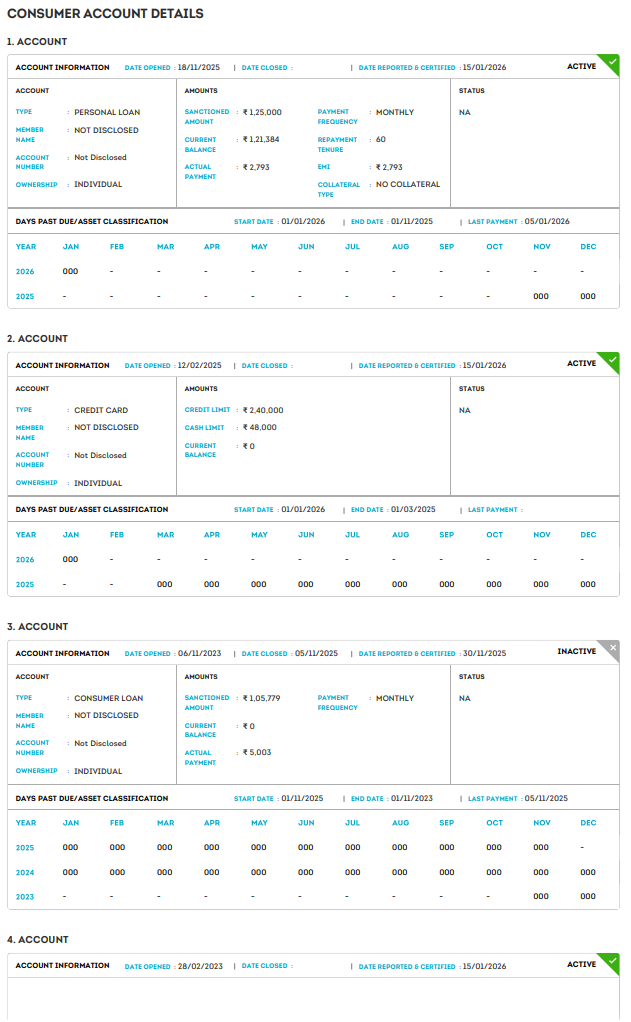
Task: Click date opened value 12/02/2025
Action: [199, 366]
